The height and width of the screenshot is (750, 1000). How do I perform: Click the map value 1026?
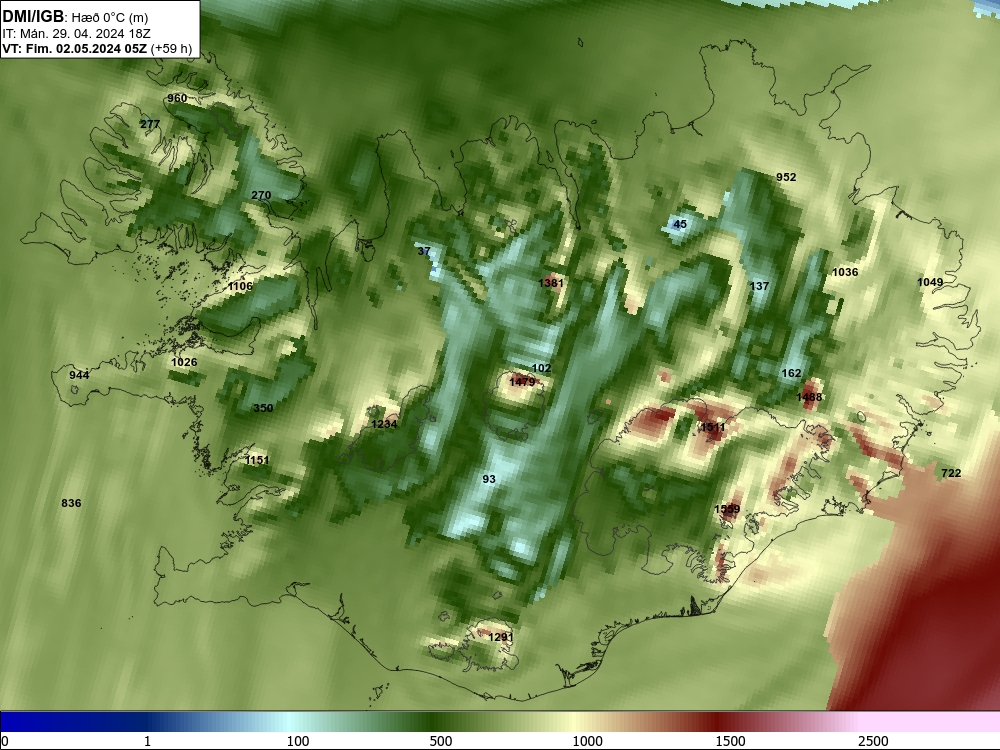184,362
